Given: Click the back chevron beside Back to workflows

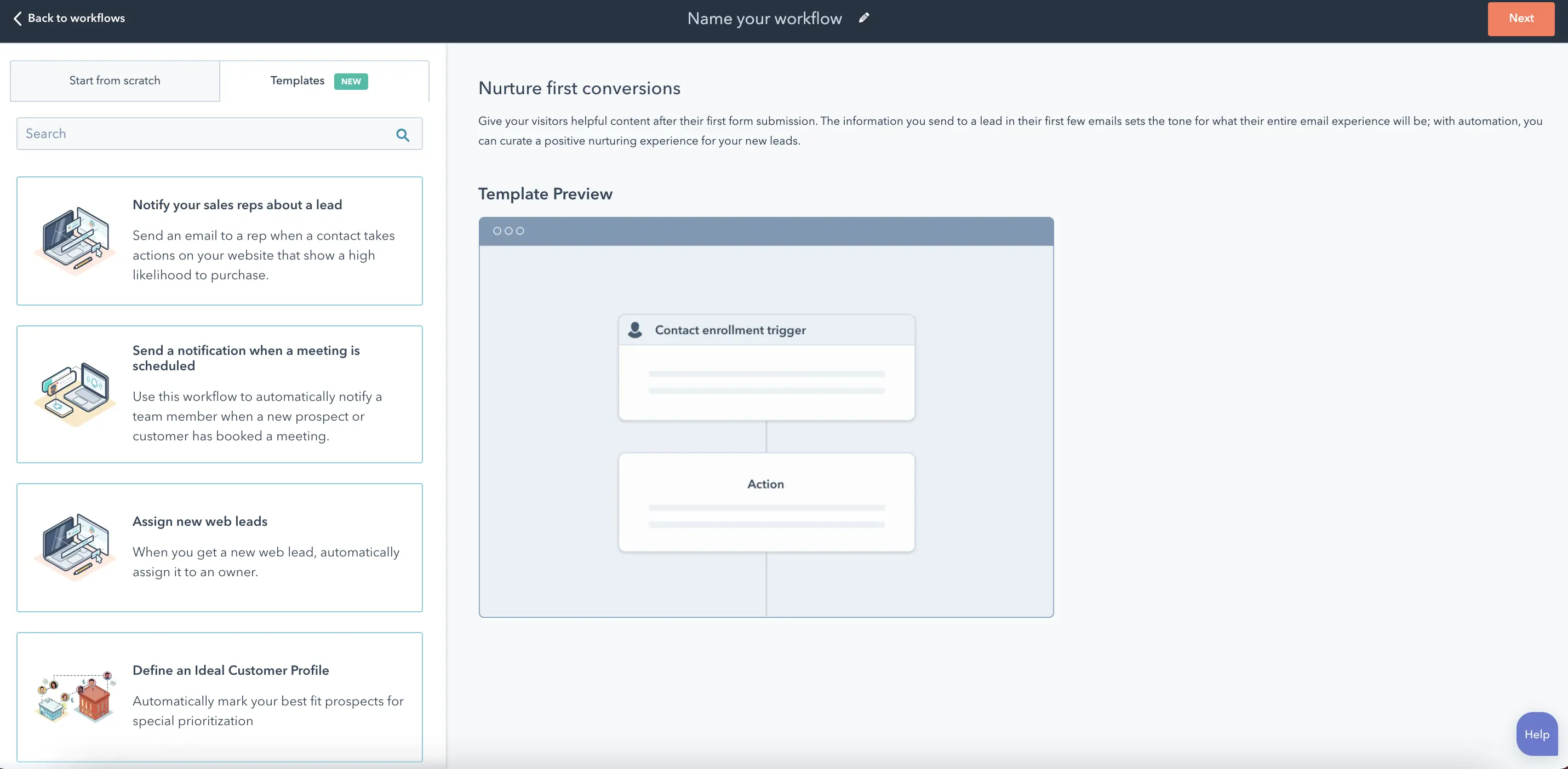Looking at the screenshot, I should (x=18, y=18).
